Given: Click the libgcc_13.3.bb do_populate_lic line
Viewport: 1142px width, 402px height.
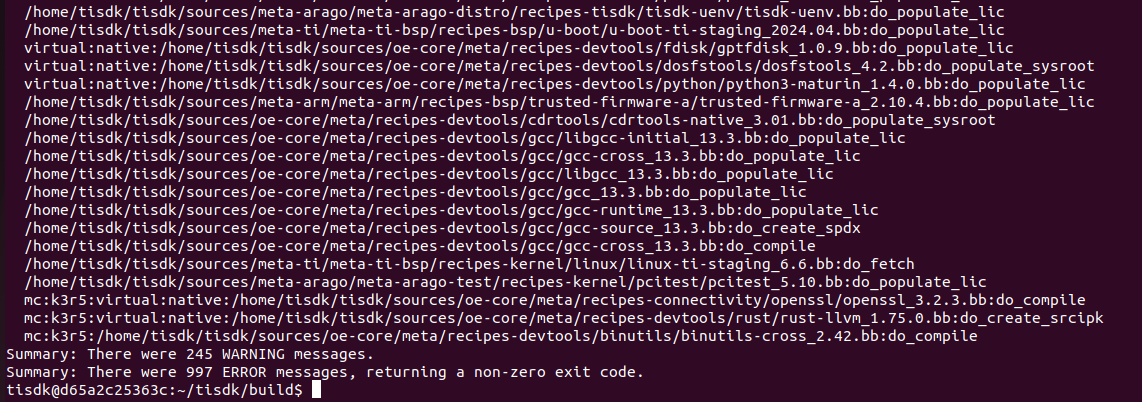Looking at the screenshot, I should click(x=429, y=174).
